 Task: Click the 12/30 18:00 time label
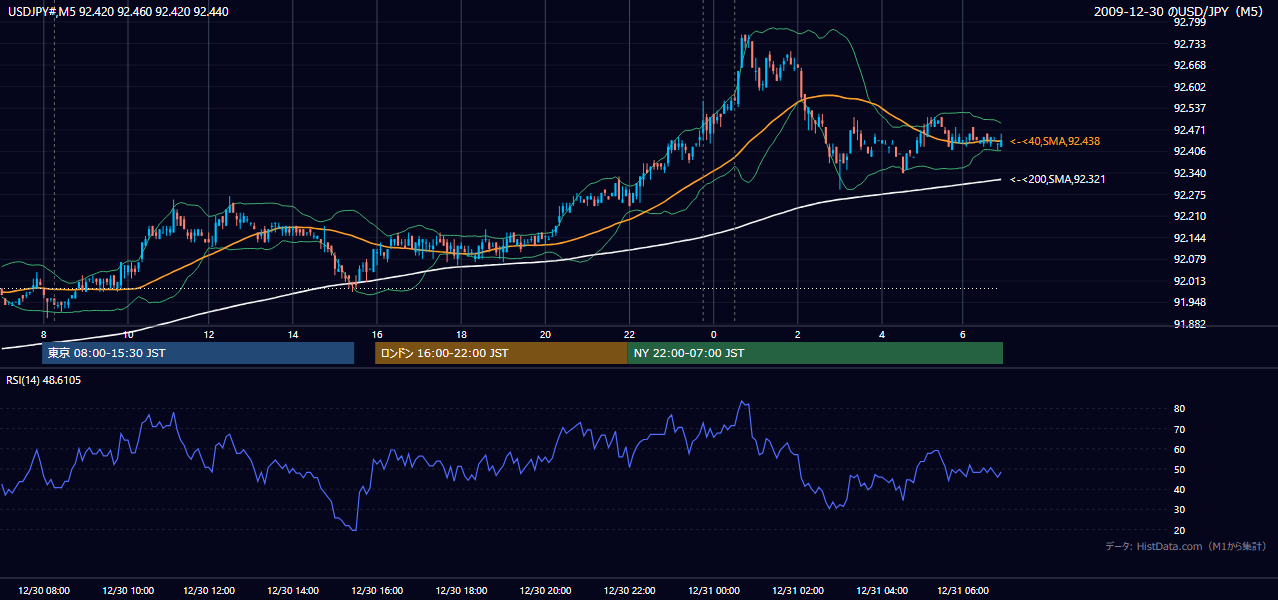[x=460, y=591]
